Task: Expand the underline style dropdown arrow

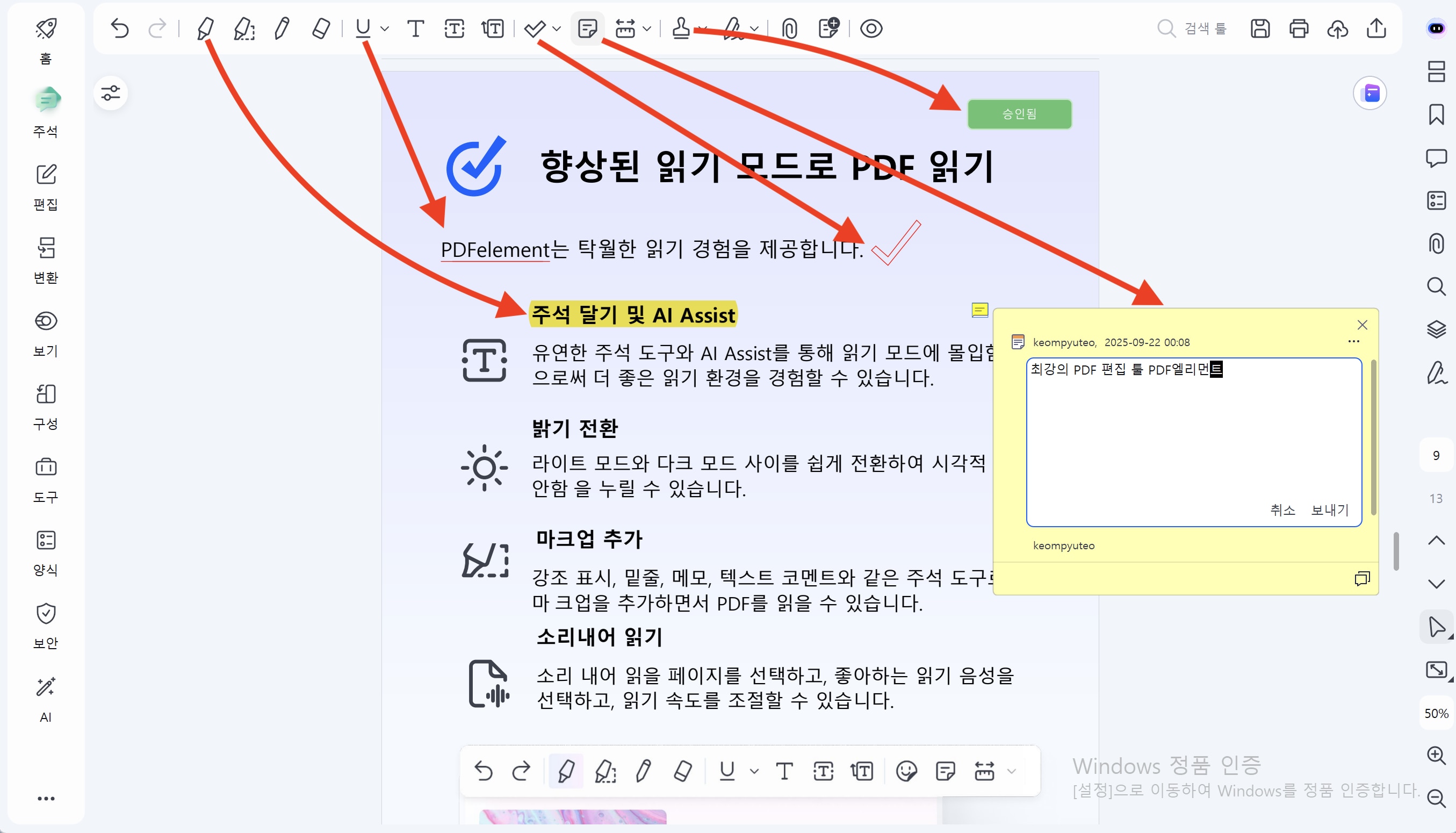Action: tap(385, 28)
